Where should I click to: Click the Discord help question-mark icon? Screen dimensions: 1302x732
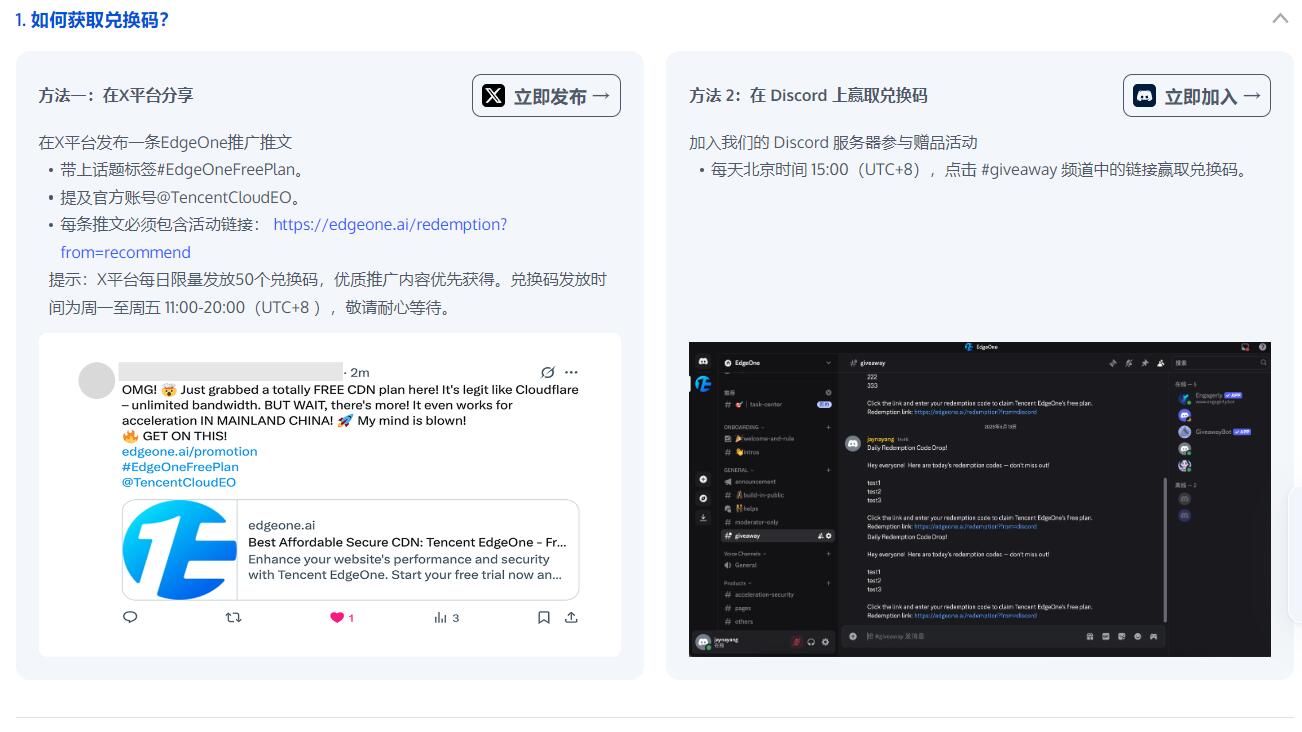1262,347
